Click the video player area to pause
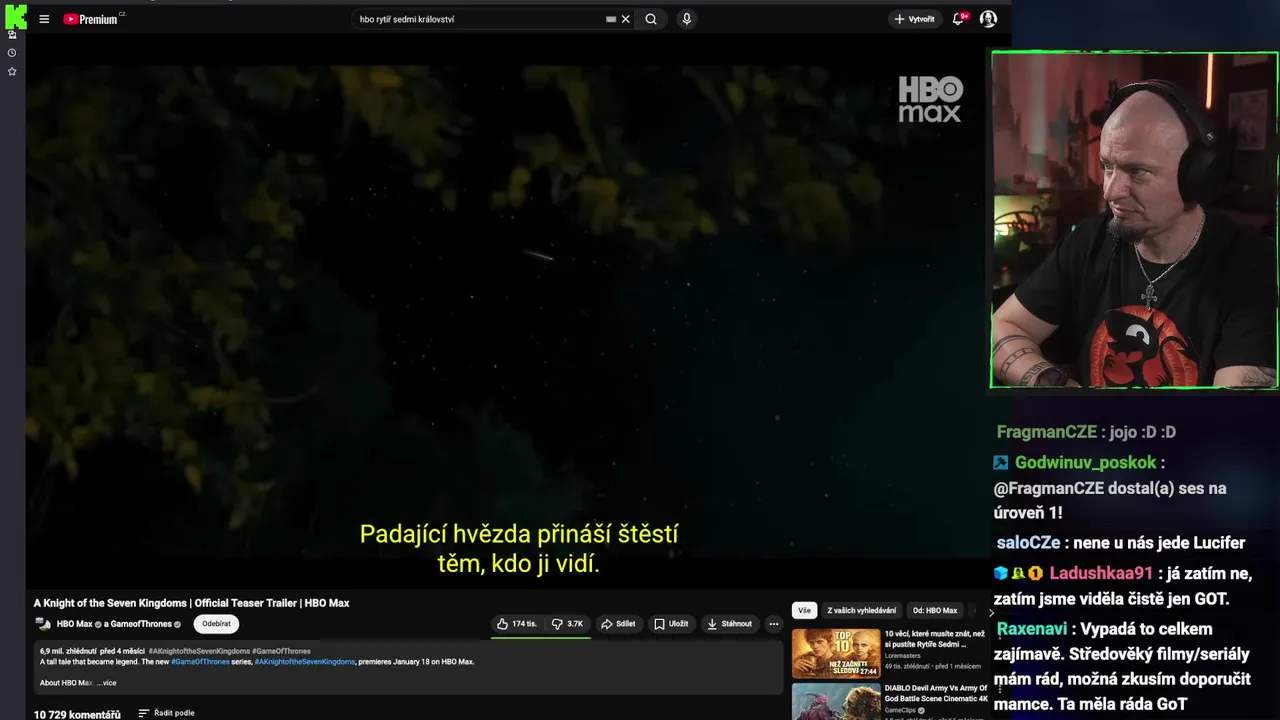This screenshot has width=1280, height=720. click(506, 310)
